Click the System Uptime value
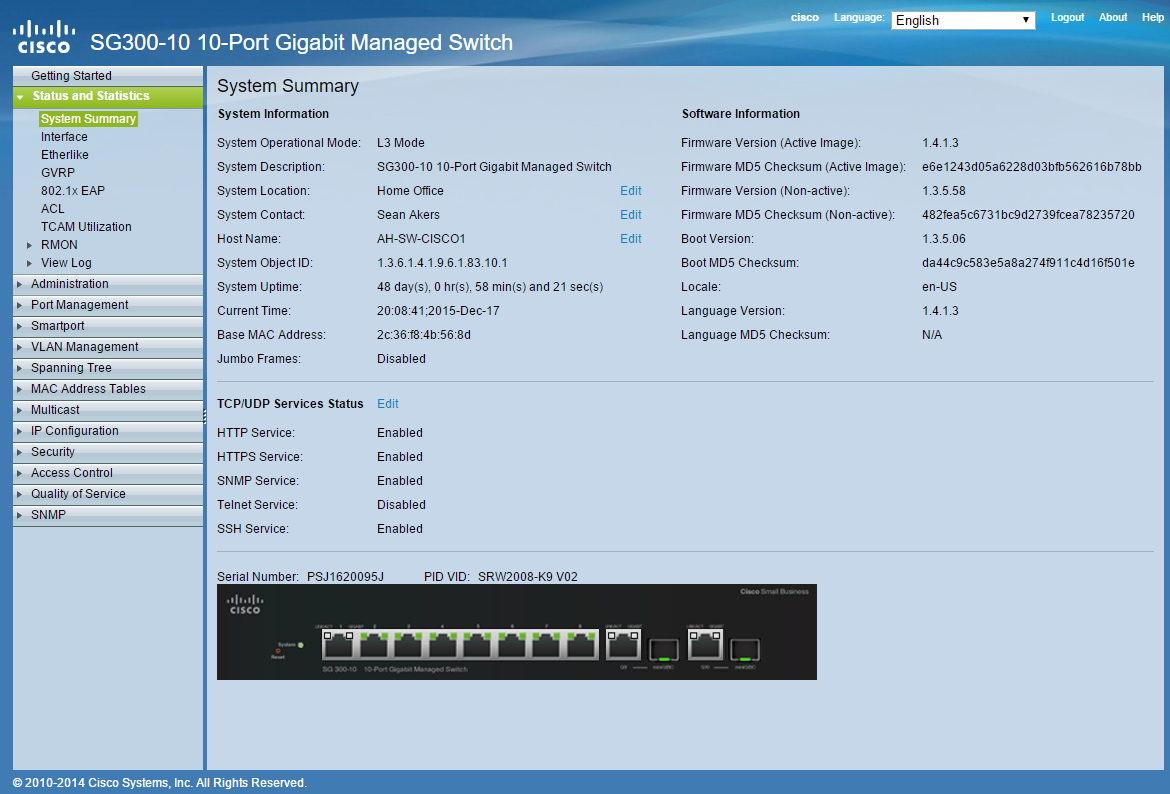 [x=490, y=287]
